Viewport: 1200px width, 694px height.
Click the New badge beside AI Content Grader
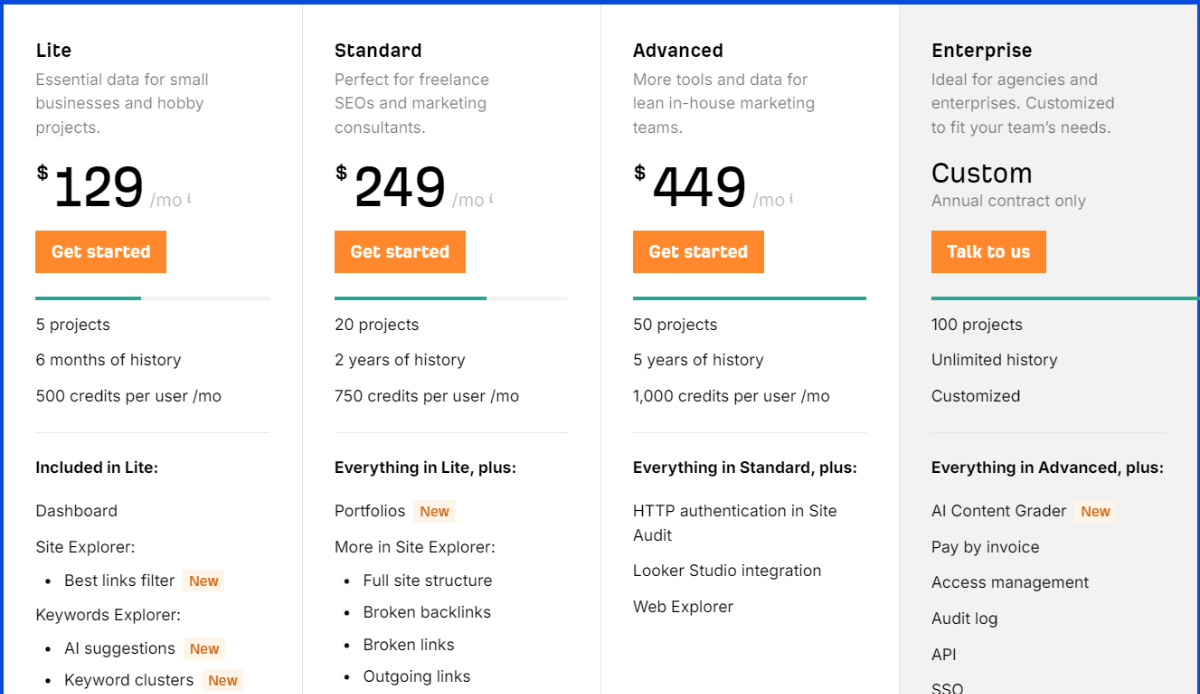click(1095, 511)
